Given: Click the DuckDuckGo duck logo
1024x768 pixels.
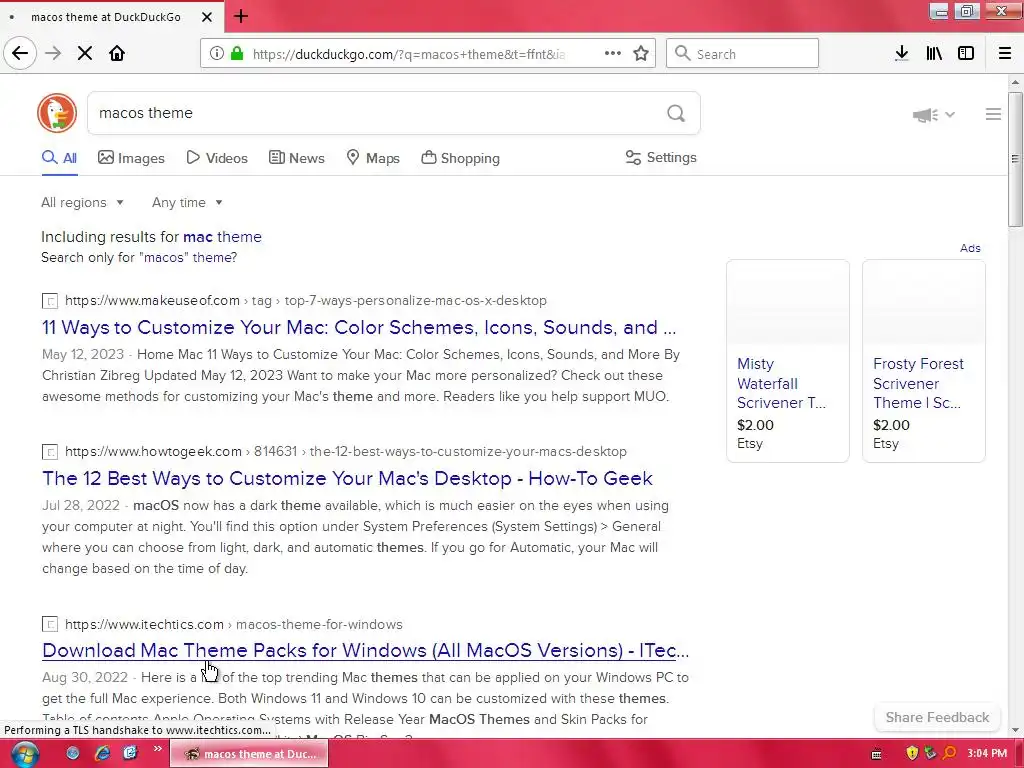Looking at the screenshot, I should pyautogui.click(x=57, y=113).
